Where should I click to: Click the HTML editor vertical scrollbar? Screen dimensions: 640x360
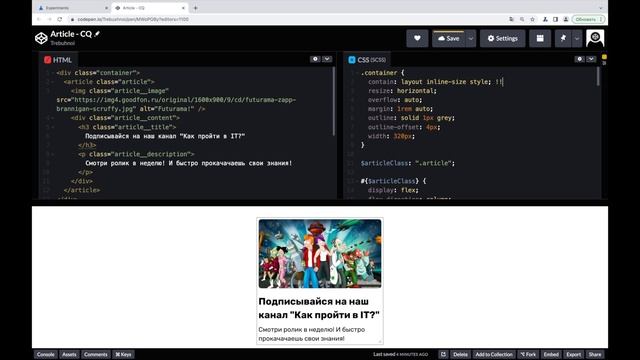pyautogui.click(x=334, y=101)
